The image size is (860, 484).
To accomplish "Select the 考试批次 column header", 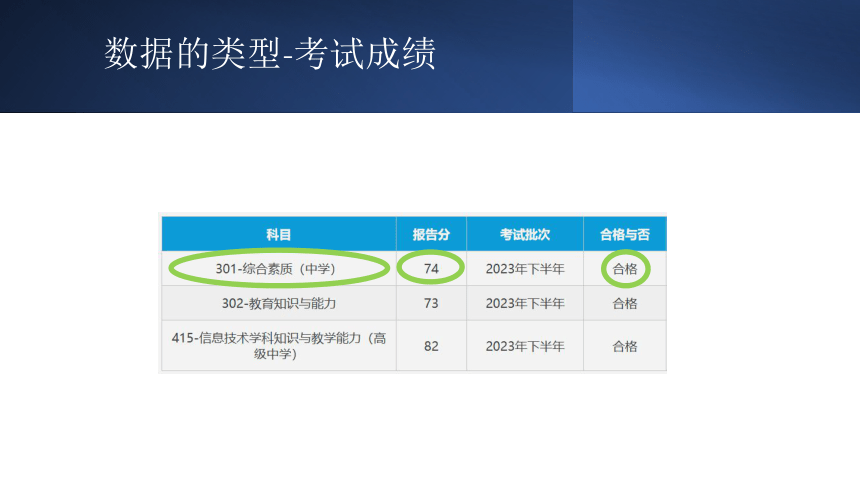I will [525, 234].
